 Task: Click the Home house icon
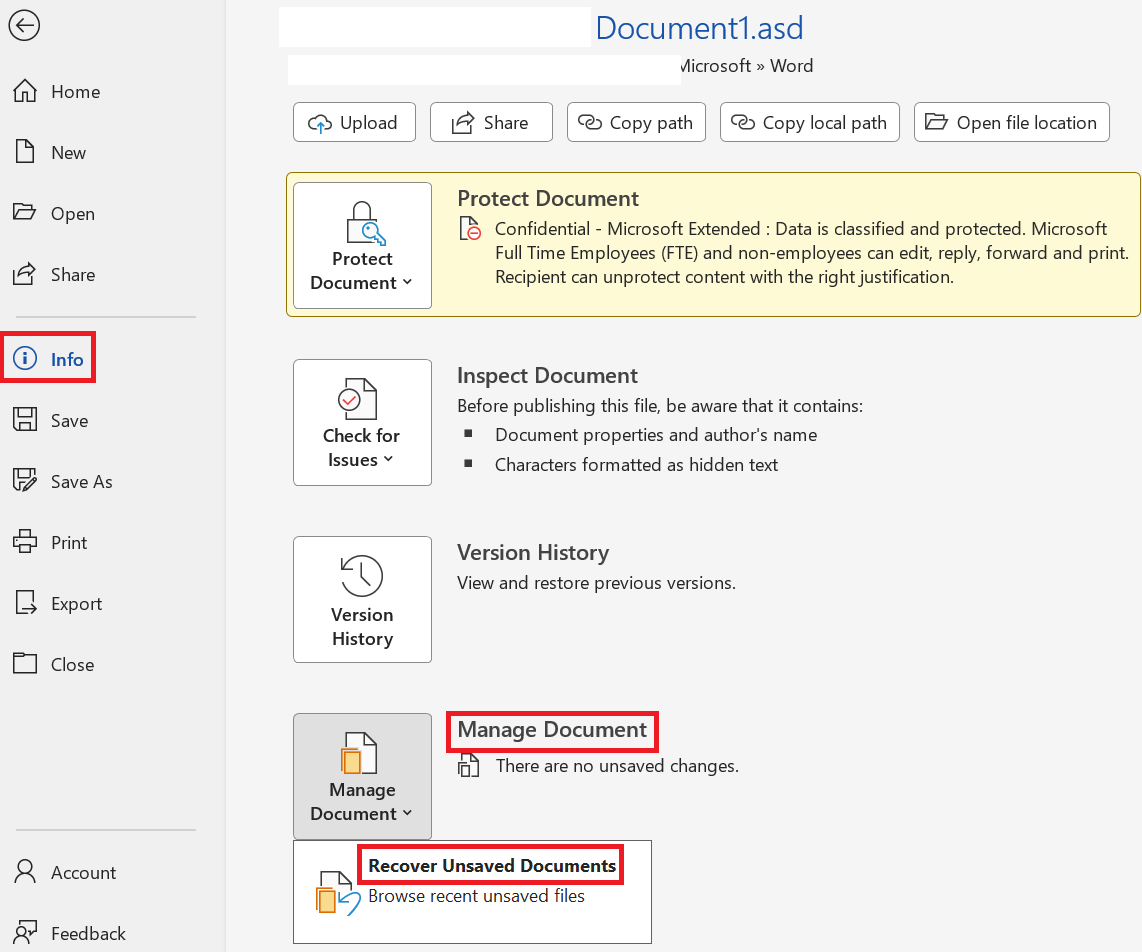pyautogui.click(x=25, y=91)
